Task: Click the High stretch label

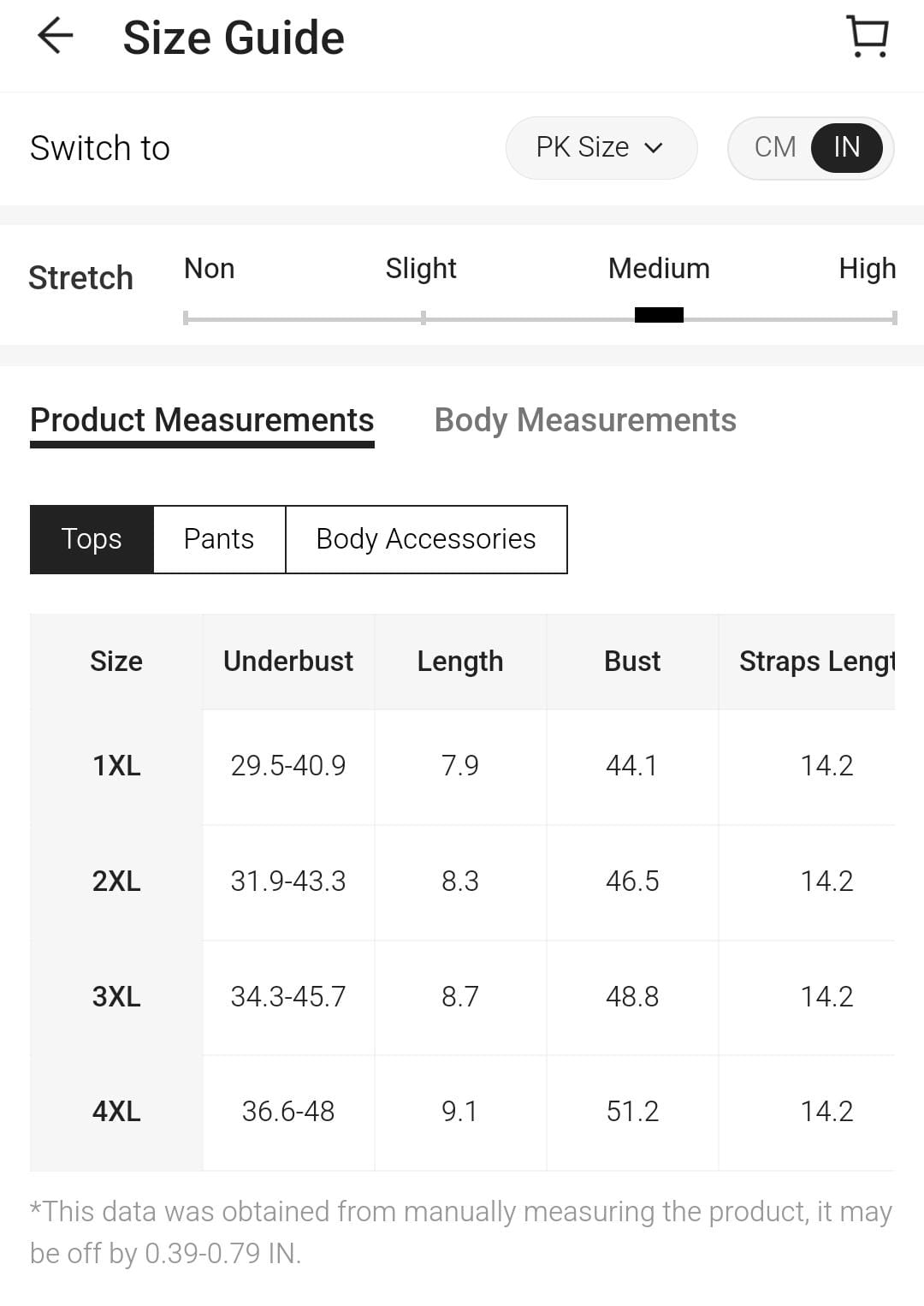Action: (x=867, y=269)
